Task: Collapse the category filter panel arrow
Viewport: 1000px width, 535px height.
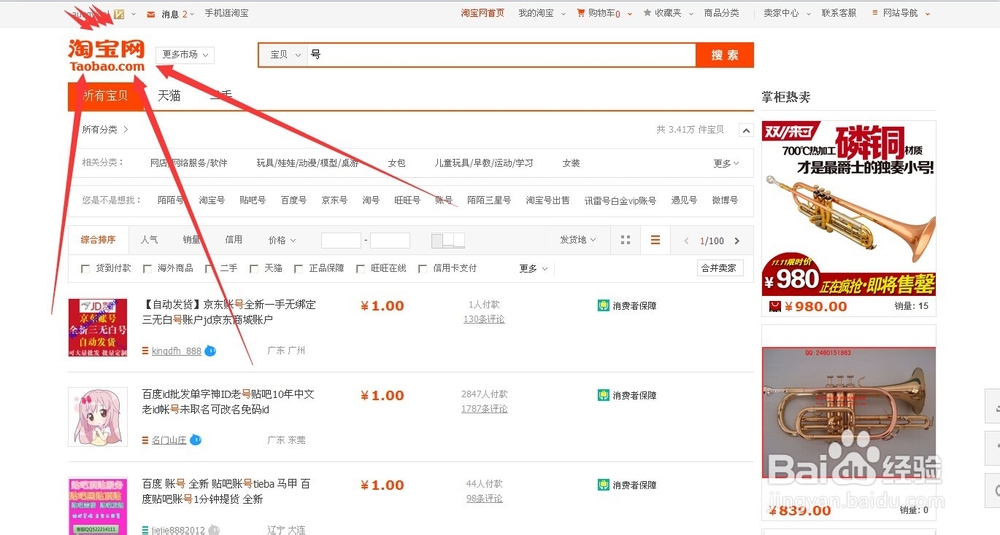Action: pos(745,130)
